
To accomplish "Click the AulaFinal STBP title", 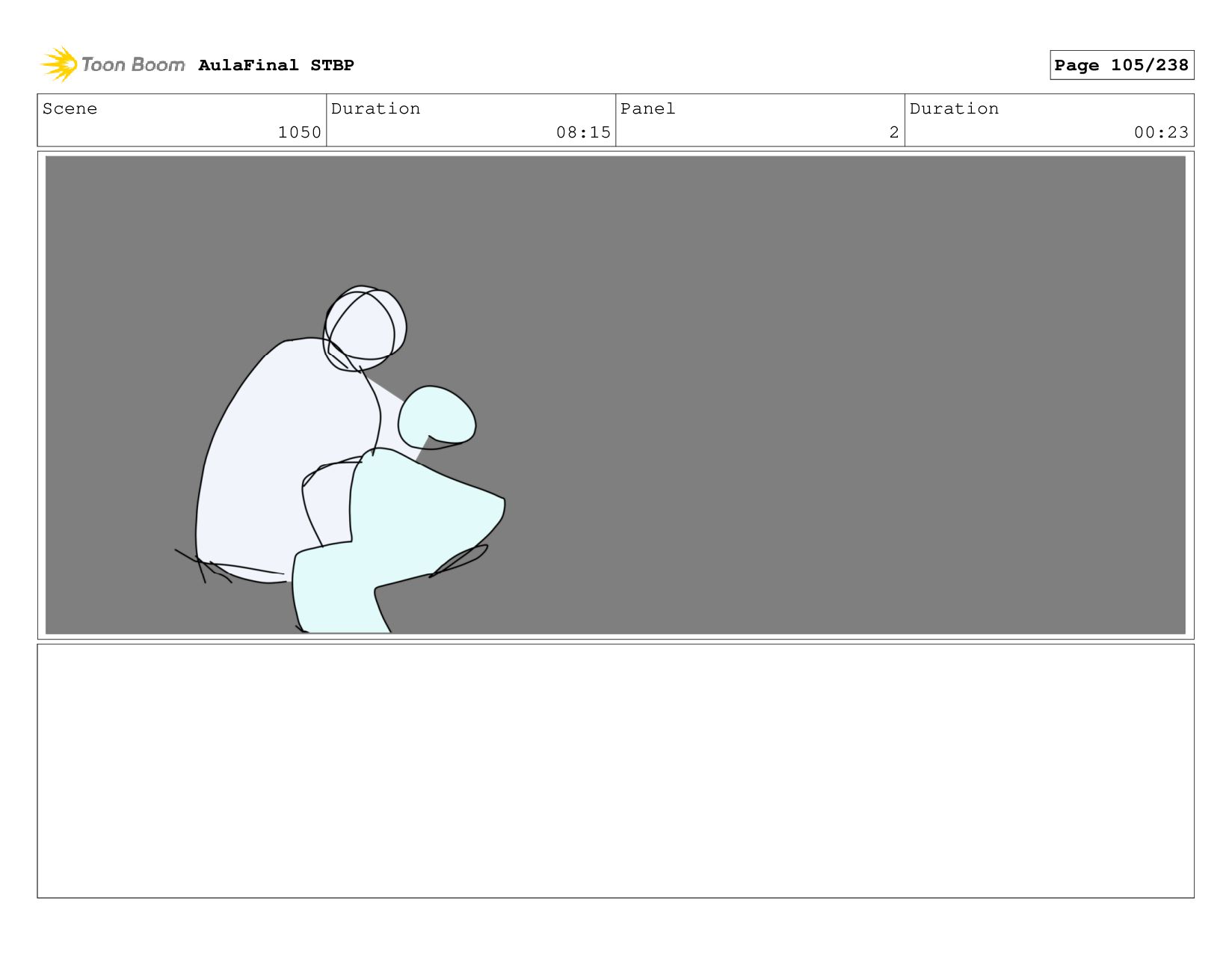I will pyautogui.click(x=276, y=65).
